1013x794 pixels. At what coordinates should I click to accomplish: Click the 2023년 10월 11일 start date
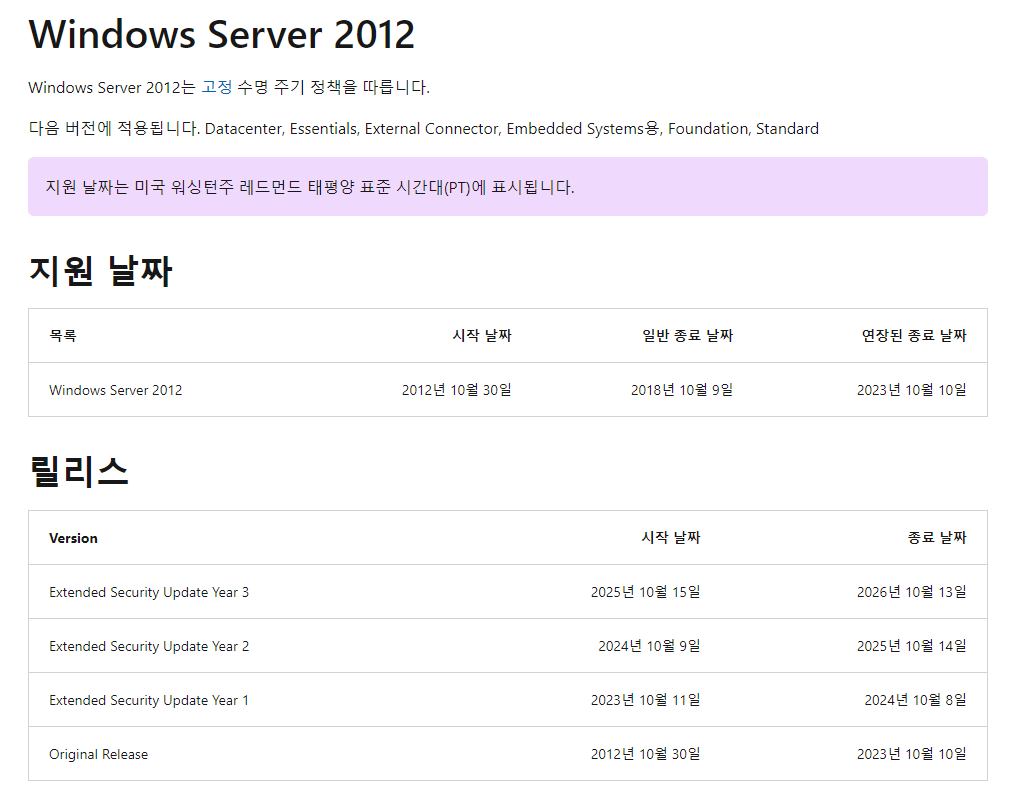pyautogui.click(x=645, y=700)
